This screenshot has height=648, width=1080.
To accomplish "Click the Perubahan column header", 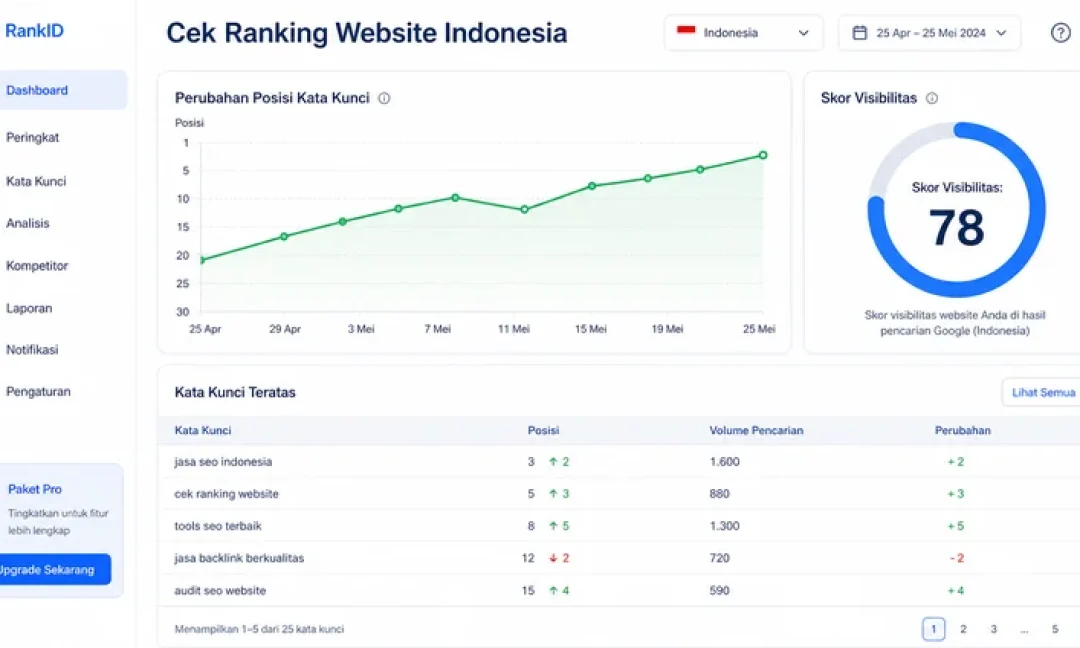I will (x=963, y=430).
